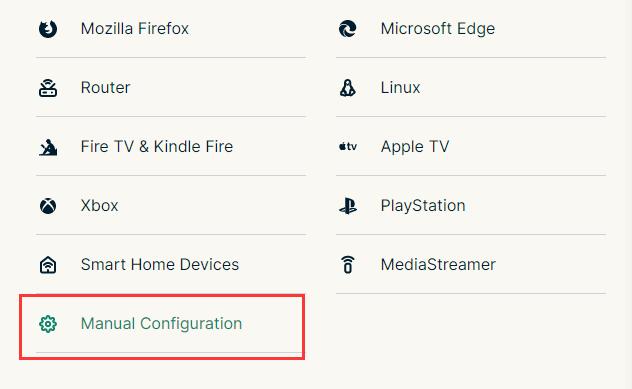Screen dimensions: 632x389
Task: Click the MediaStreamer antenna icon
Action: coord(347,265)
